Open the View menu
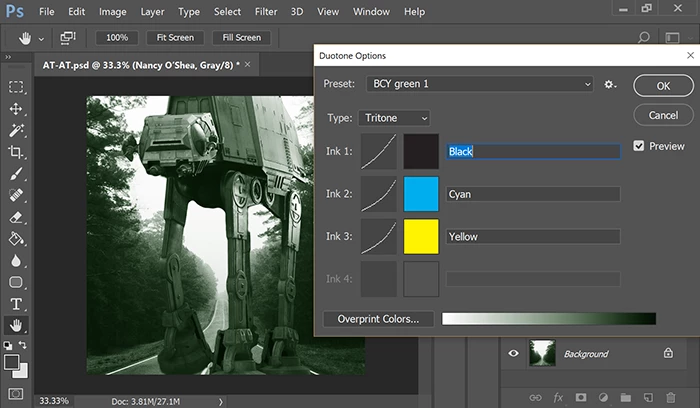The height and width of the screenshot is (408, 700). tap(328, 12)
